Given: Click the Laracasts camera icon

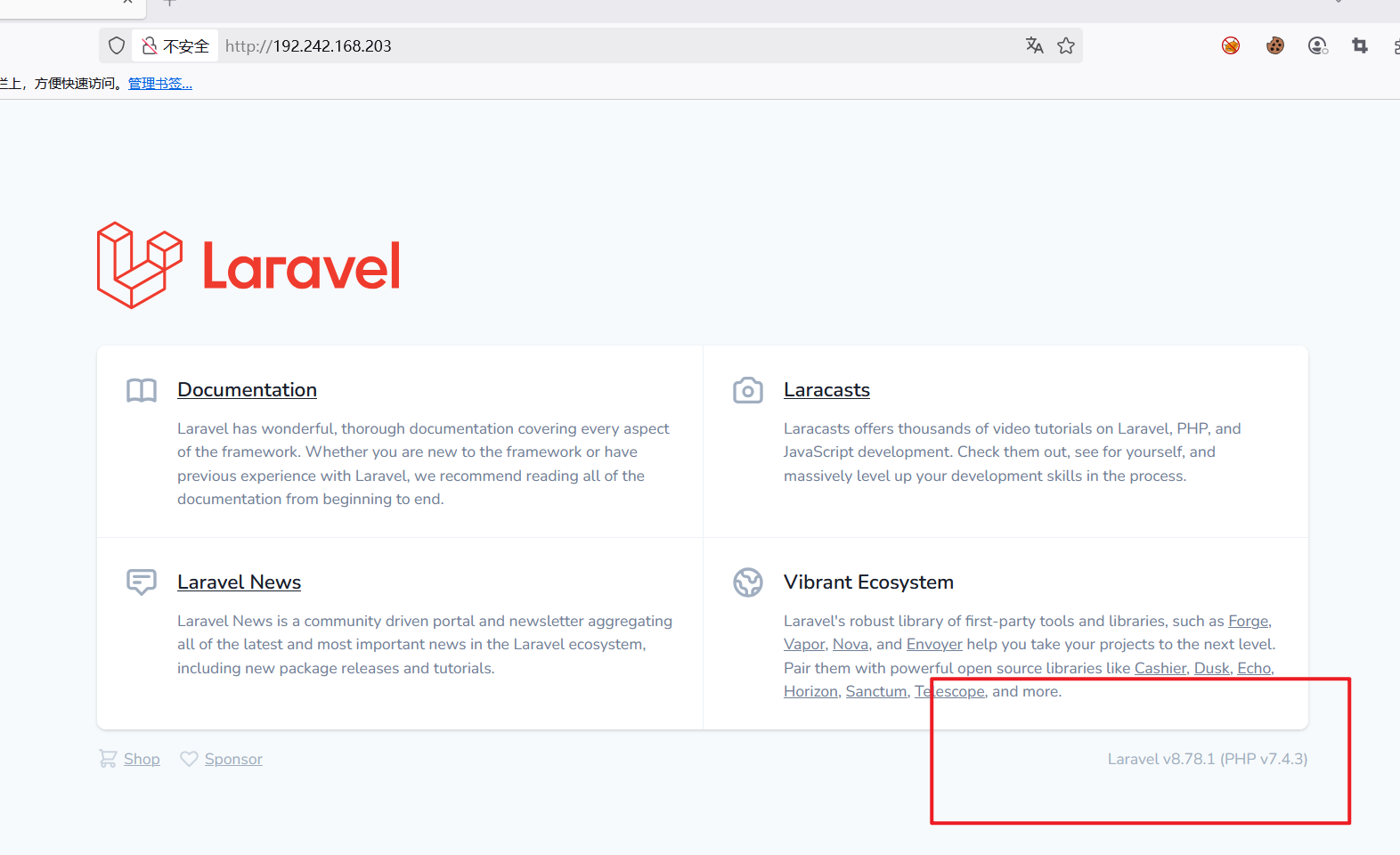Looking at the screenshot, I should point(748,390).
